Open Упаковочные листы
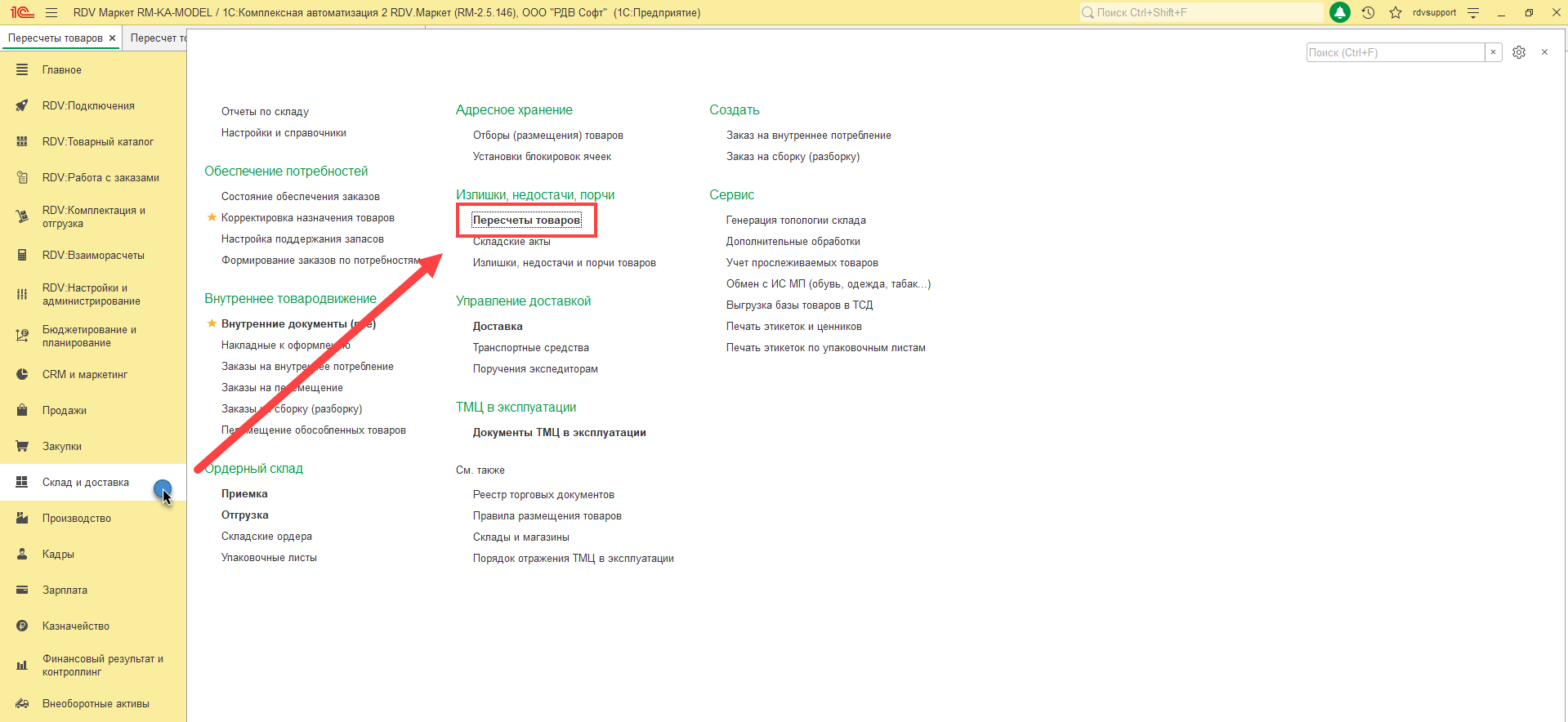The width and height of the screenshot is (1568, 722). 269,558
